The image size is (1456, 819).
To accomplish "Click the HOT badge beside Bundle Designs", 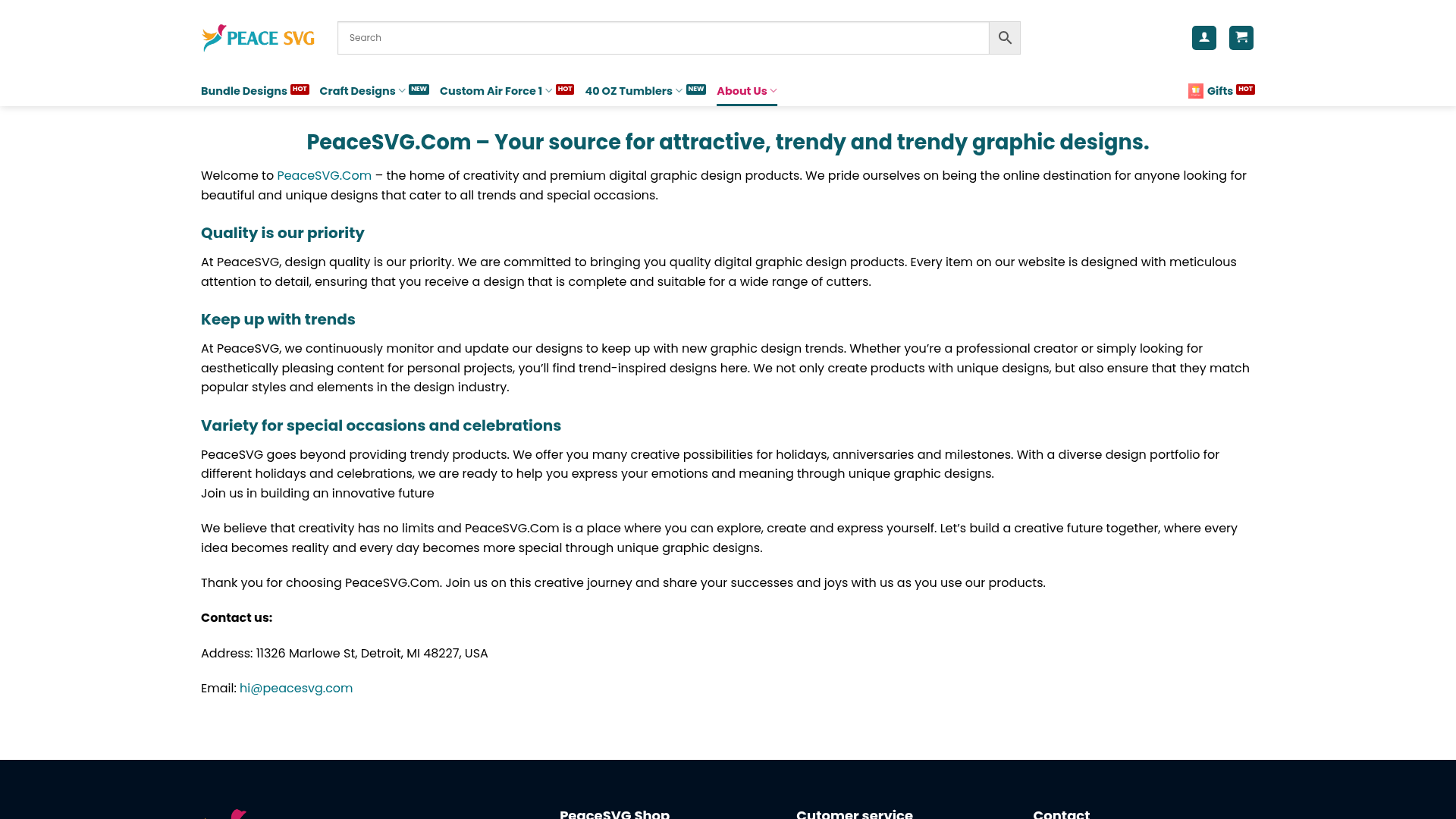I will (x=300, y=89).
